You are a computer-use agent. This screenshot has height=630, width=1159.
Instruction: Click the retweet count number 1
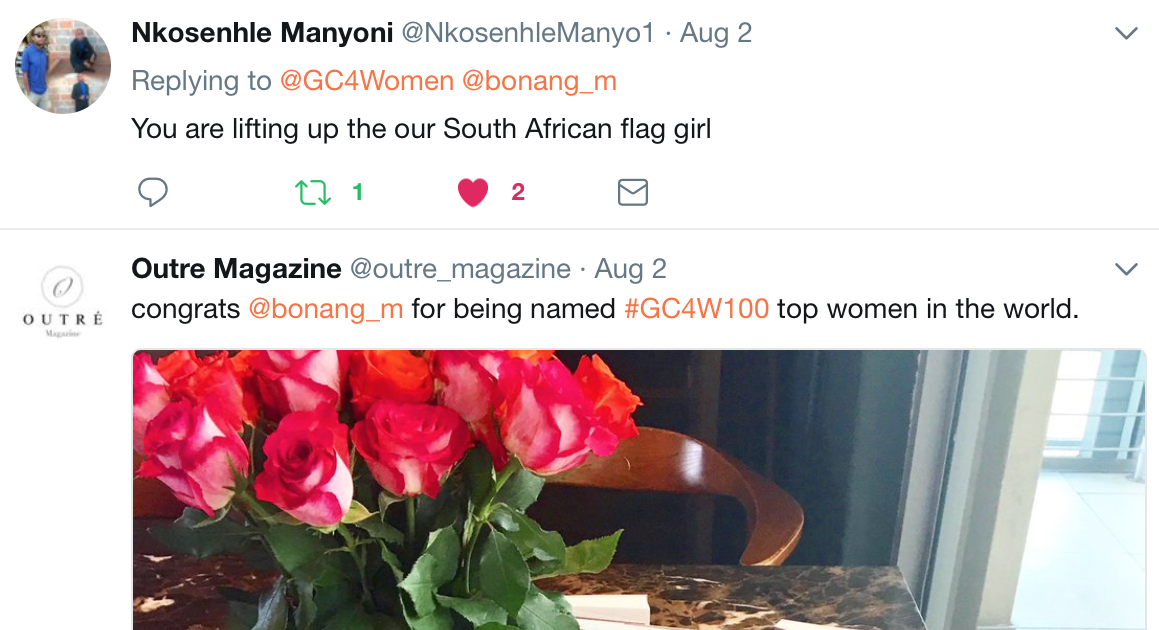(357, 192)
